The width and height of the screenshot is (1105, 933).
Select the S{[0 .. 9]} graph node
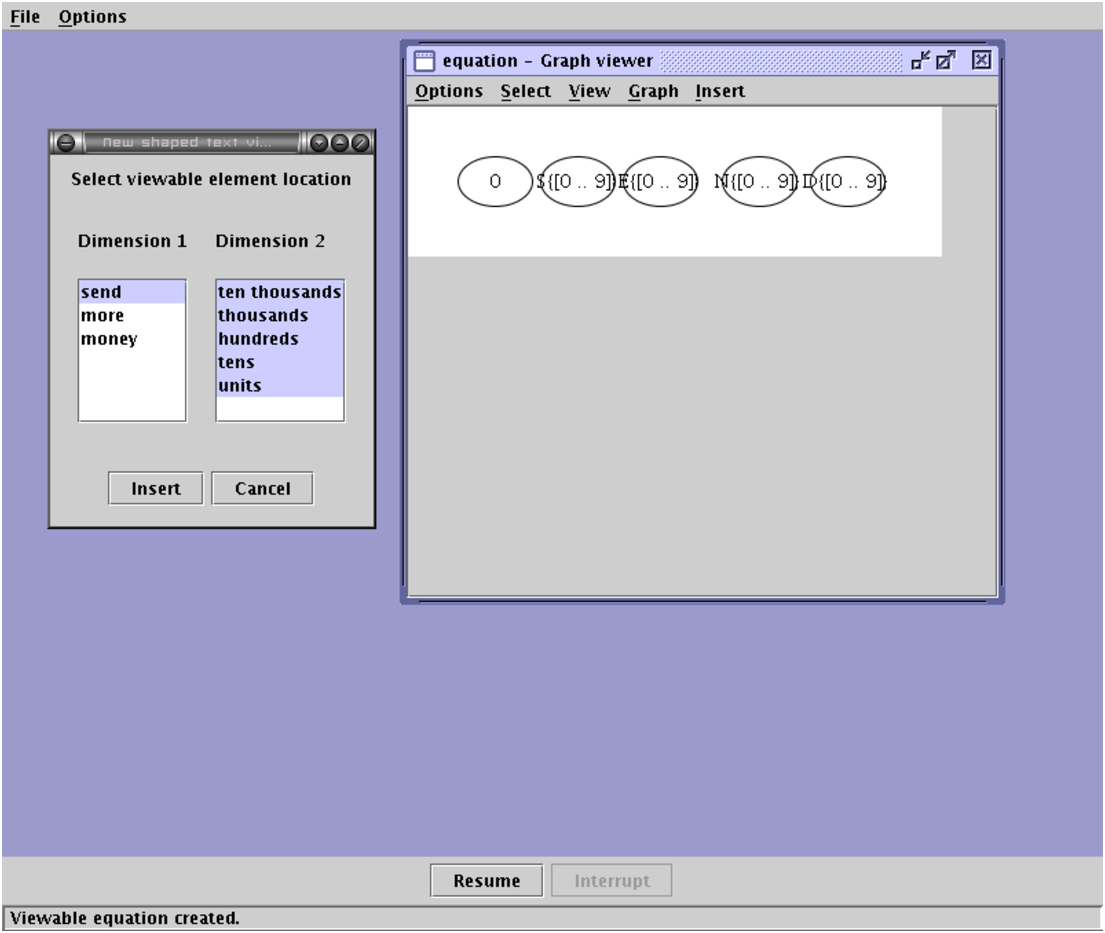(577, 182)
